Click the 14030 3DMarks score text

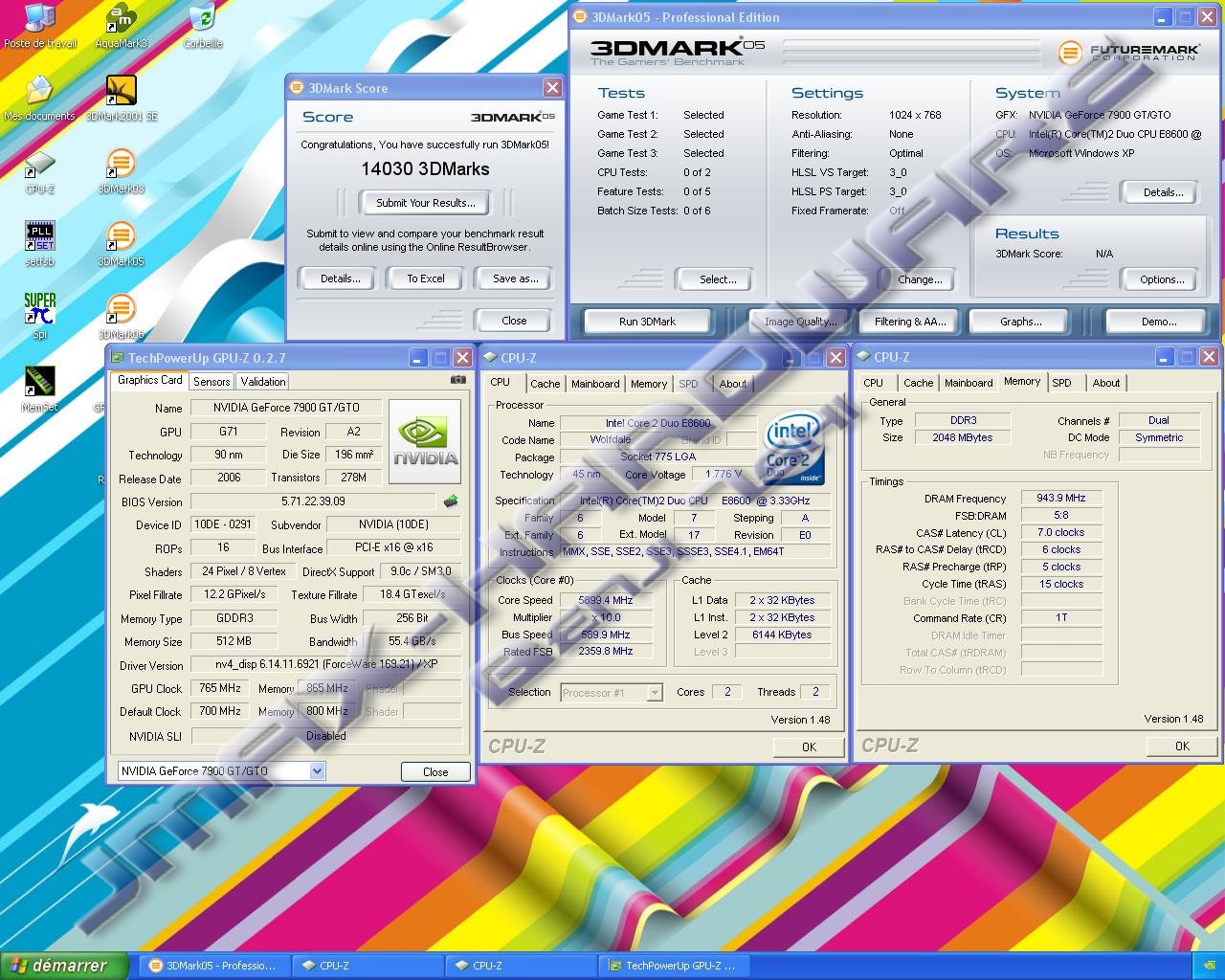425,168
